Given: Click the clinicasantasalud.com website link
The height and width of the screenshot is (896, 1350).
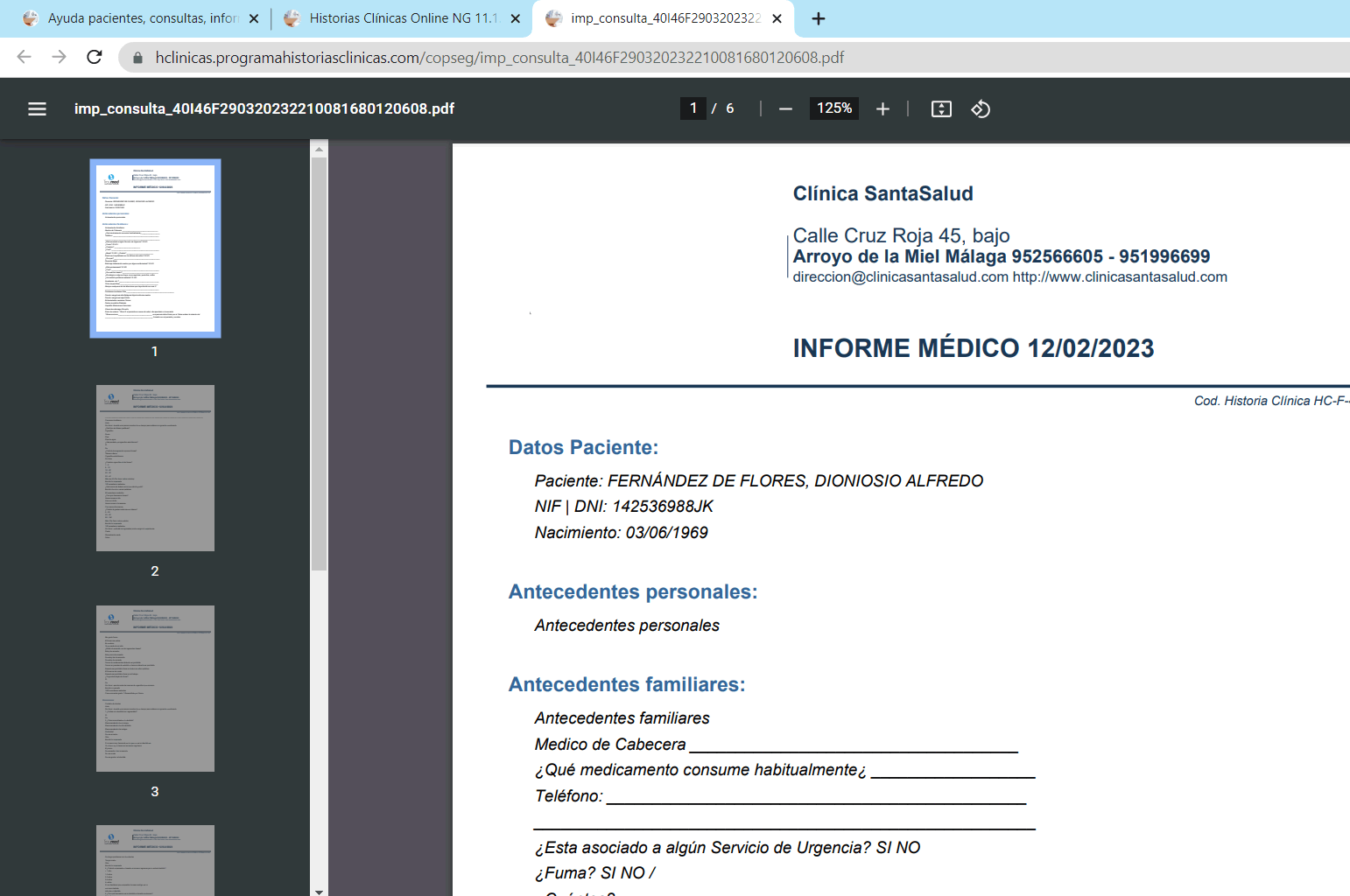Looking at the screenshot, I should 1120,276.
